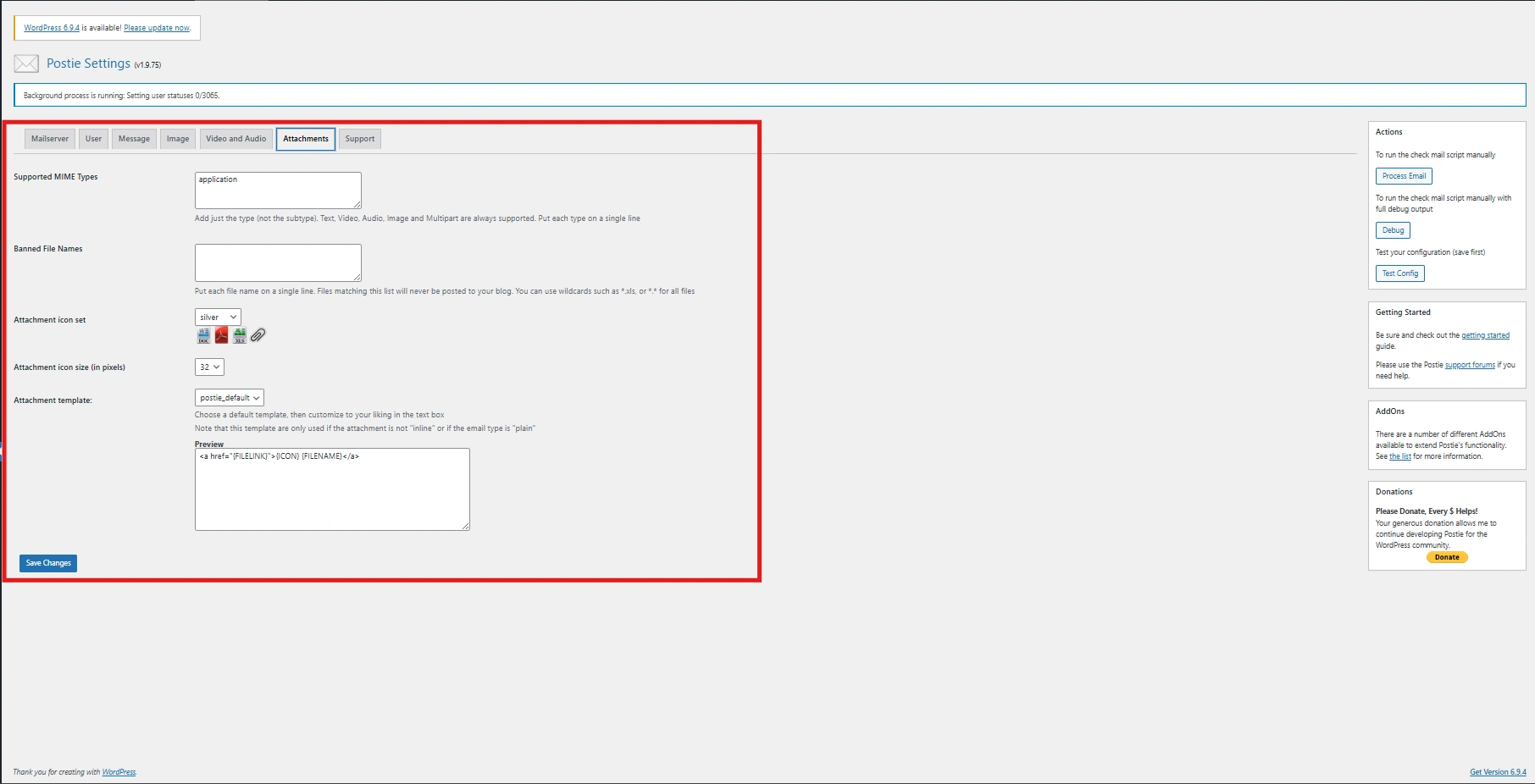Click the paperclip attachment icon

[258, 336]
